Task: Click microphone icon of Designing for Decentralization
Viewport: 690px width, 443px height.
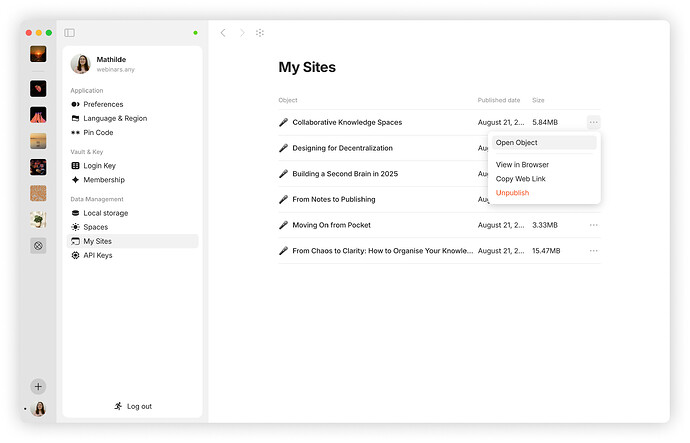Action: 283,148
